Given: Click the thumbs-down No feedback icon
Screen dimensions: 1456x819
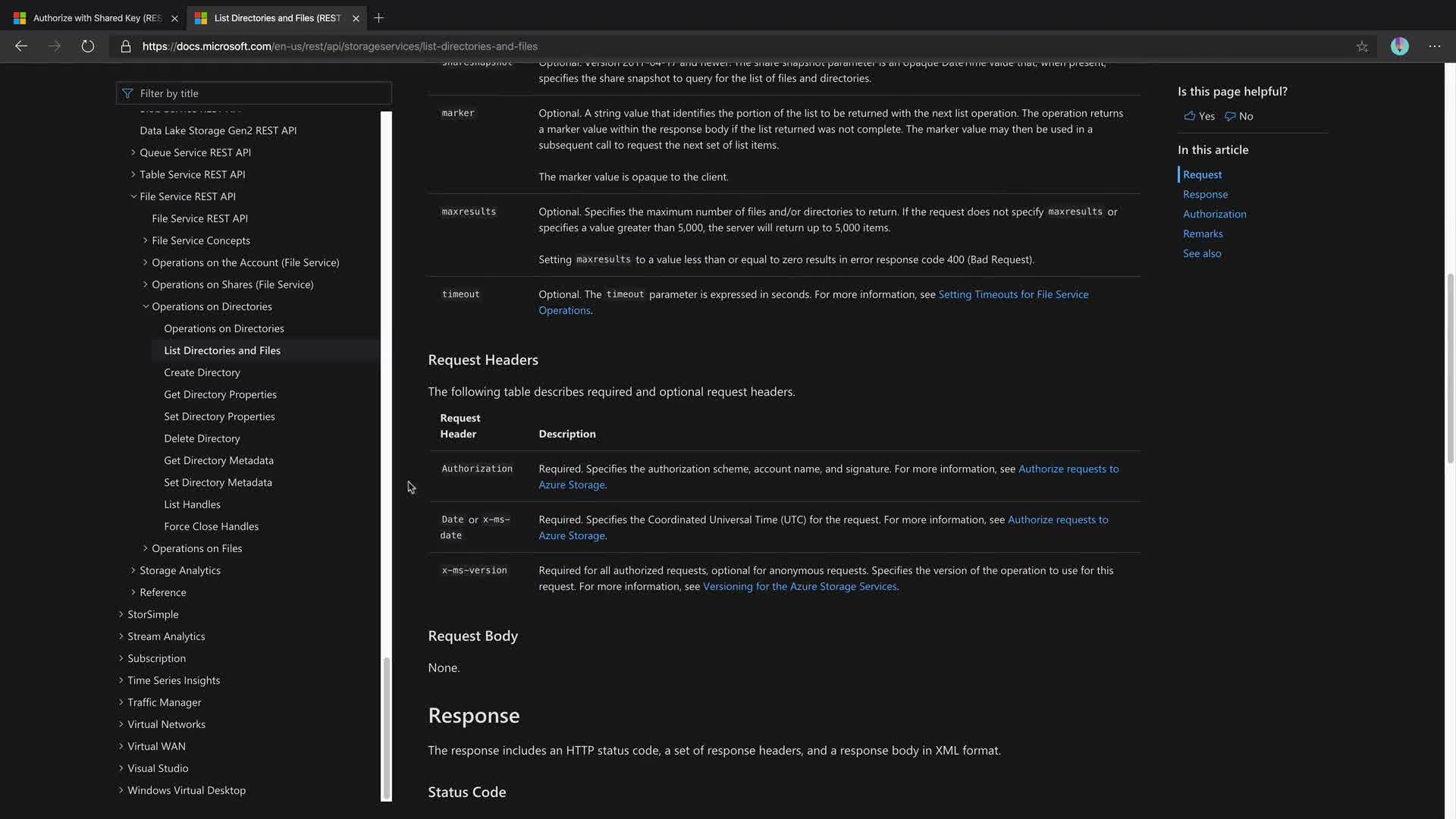Looking at the screenshot, I should (1230, 116).
